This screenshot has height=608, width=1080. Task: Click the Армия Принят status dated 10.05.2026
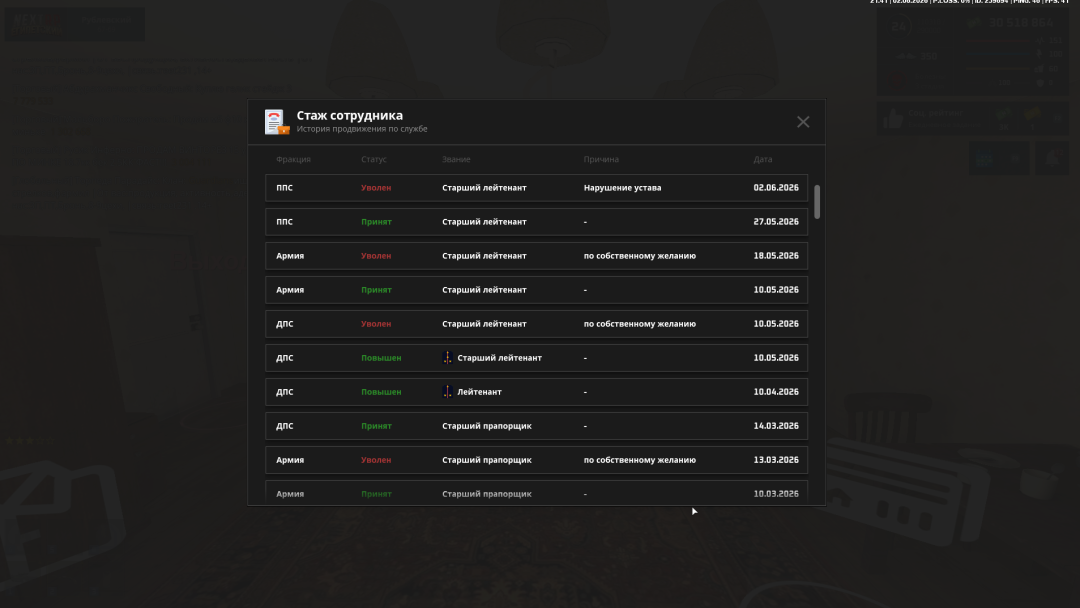click(x=376, y=290)
